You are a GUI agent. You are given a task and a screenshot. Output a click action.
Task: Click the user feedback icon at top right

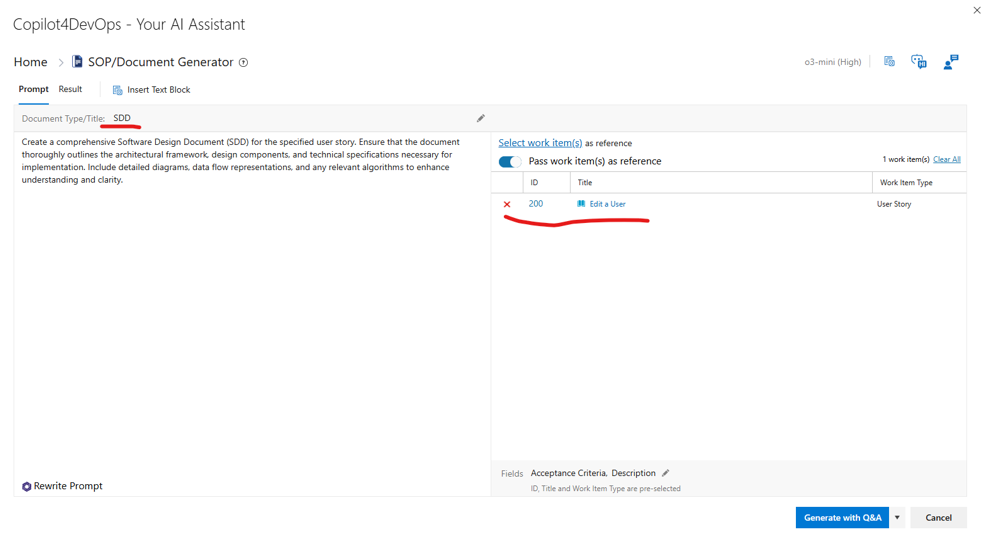(x=950, y=62)
